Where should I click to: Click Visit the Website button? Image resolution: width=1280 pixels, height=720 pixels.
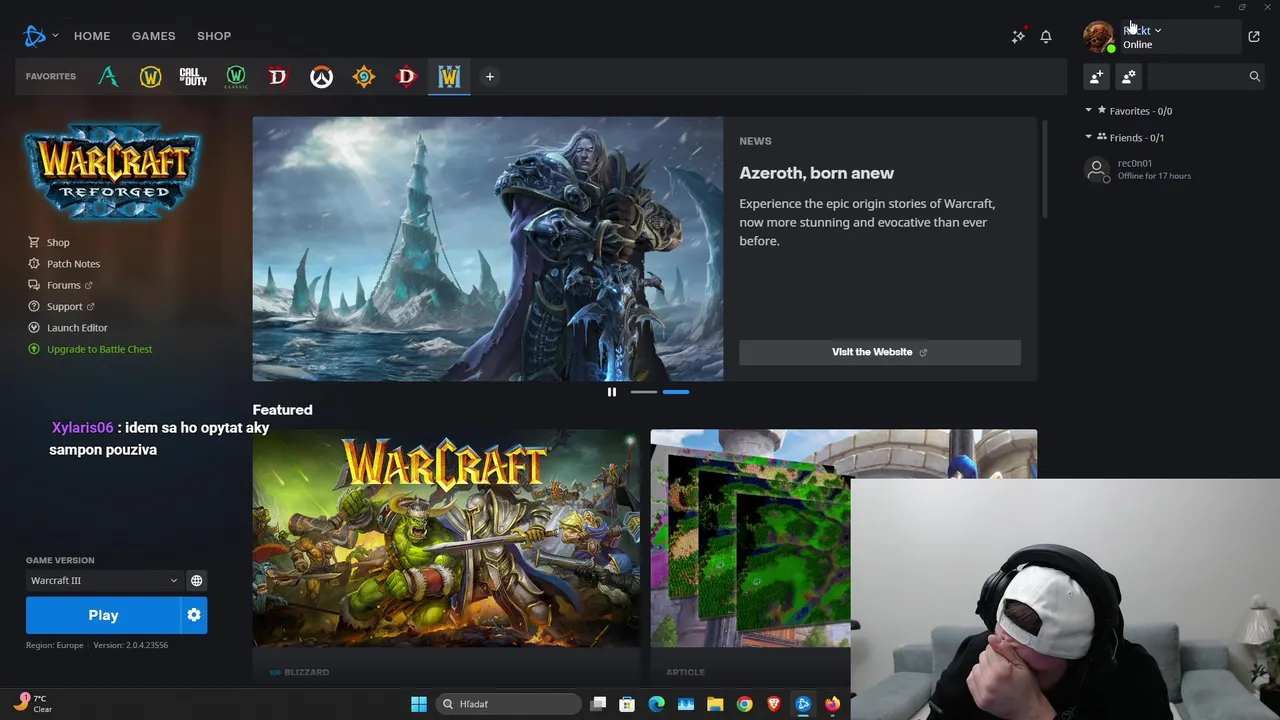[x=880, y=352]
